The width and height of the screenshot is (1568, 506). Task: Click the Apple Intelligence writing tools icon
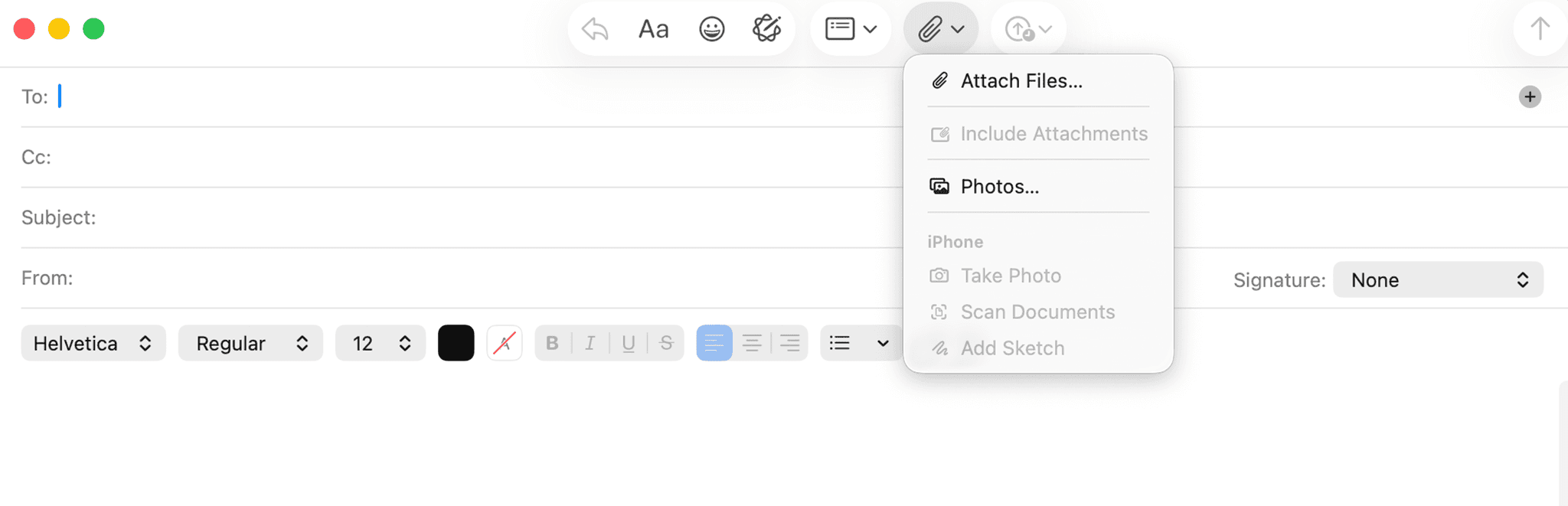coord(766,29)
